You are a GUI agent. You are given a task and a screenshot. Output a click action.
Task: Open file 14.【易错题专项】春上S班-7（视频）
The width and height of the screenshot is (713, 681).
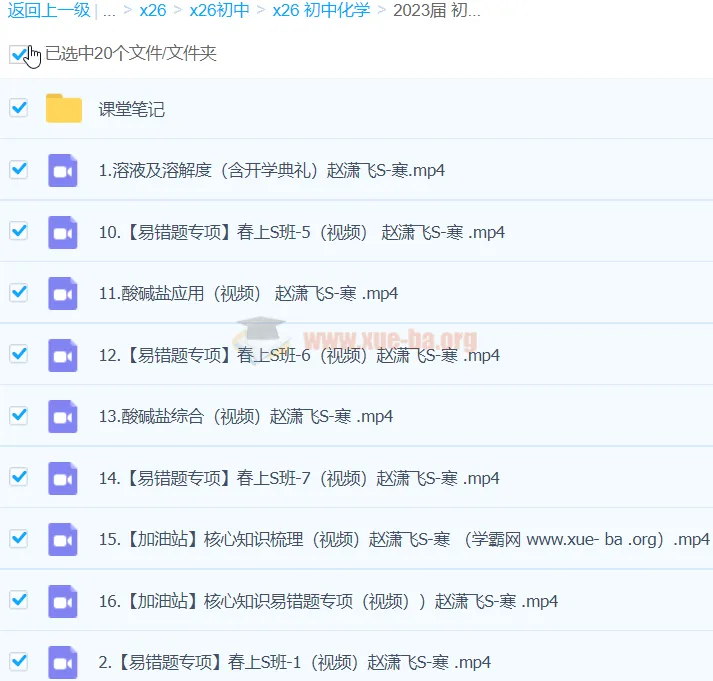299,478
